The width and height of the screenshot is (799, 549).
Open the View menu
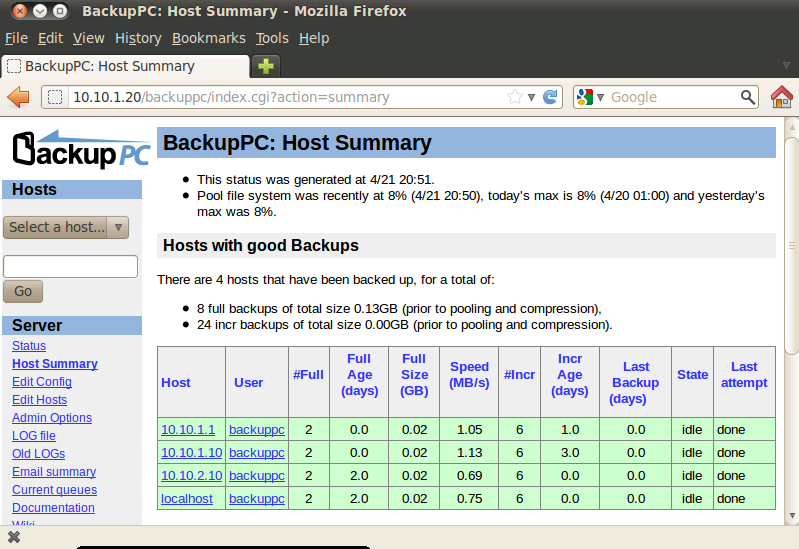click(89, 38)
